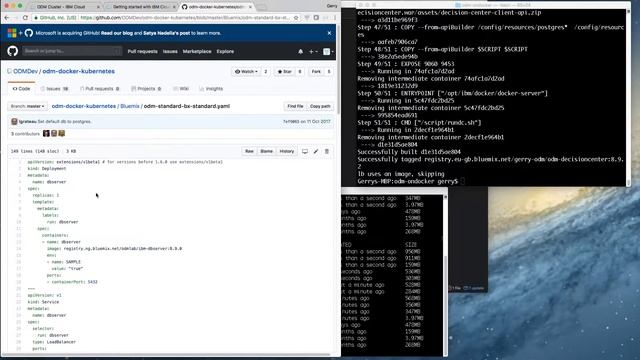Open Issues in top navigation
This screenshot has width=640, height=360.
170,52
